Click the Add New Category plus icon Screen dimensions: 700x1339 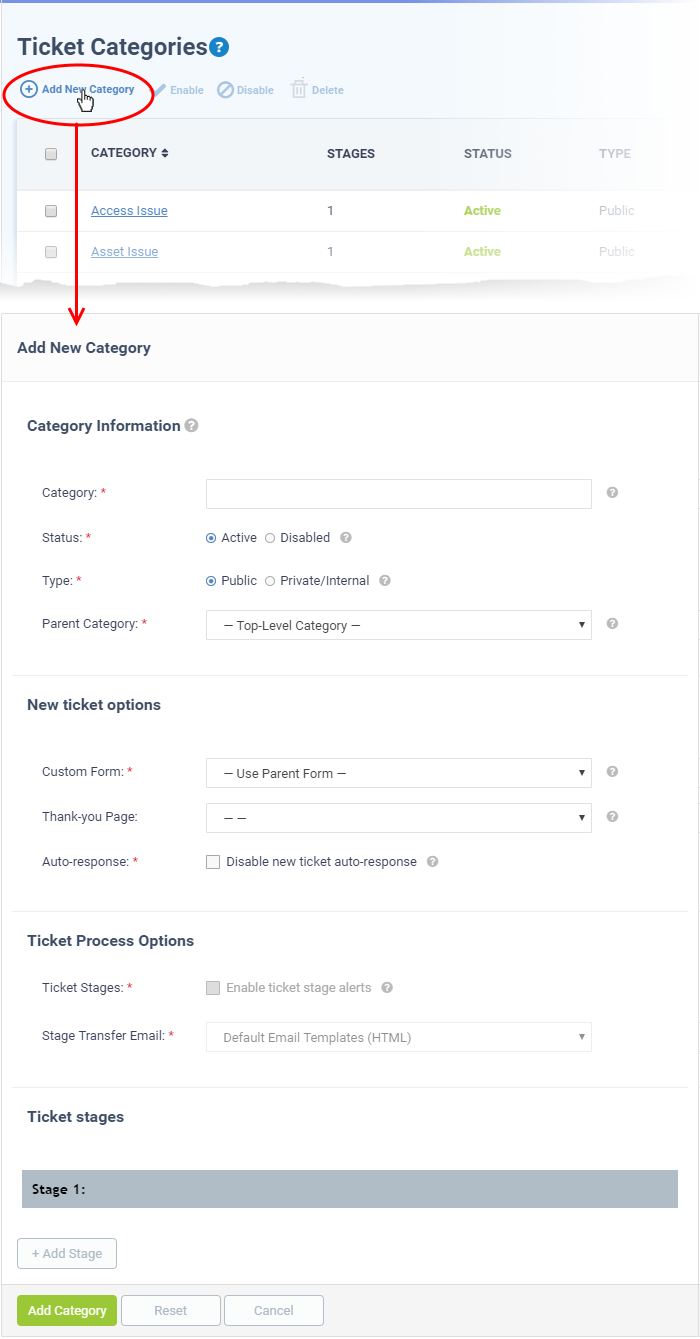coord(29,89)
